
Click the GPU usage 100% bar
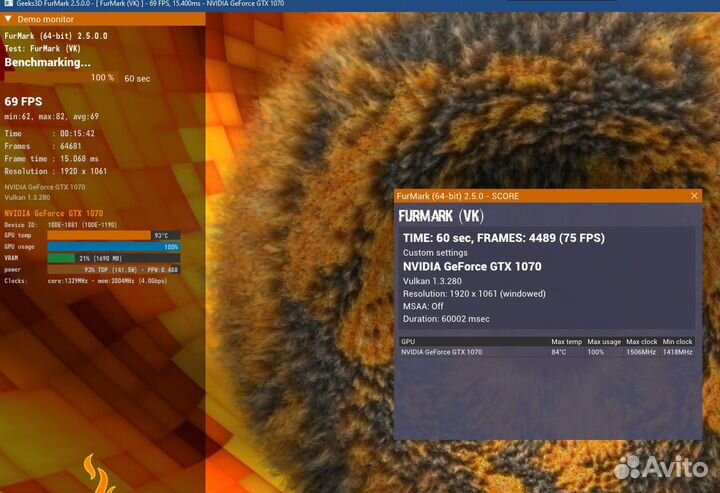pyautogui.click(x=114, y=247)
